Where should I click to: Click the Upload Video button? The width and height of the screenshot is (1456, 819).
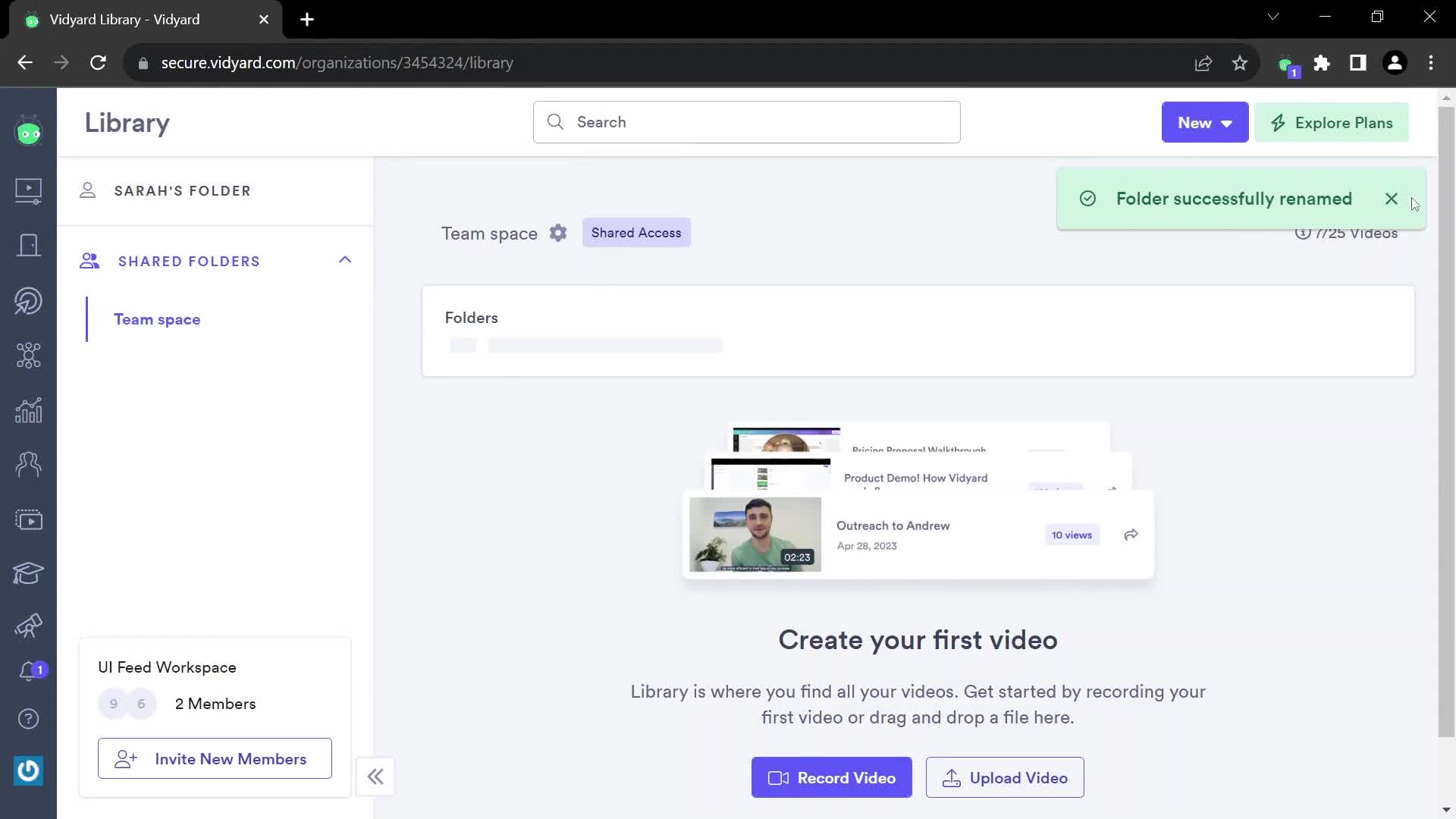pyautogui.click(x=1004, y=777)
